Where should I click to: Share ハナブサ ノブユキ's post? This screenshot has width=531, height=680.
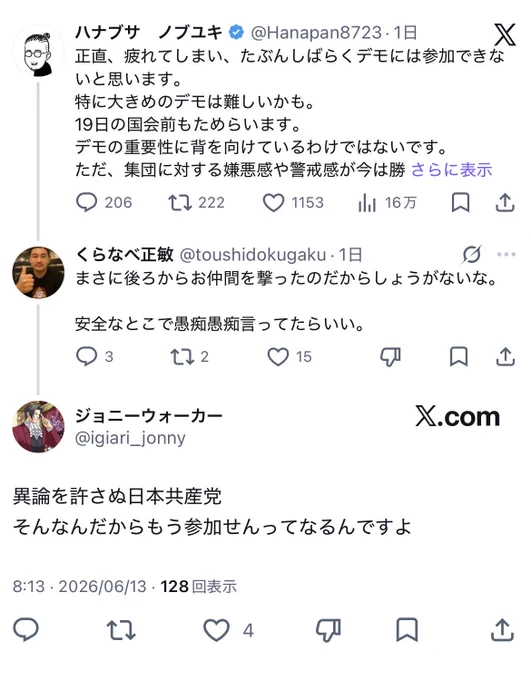(x=505, y=203)
